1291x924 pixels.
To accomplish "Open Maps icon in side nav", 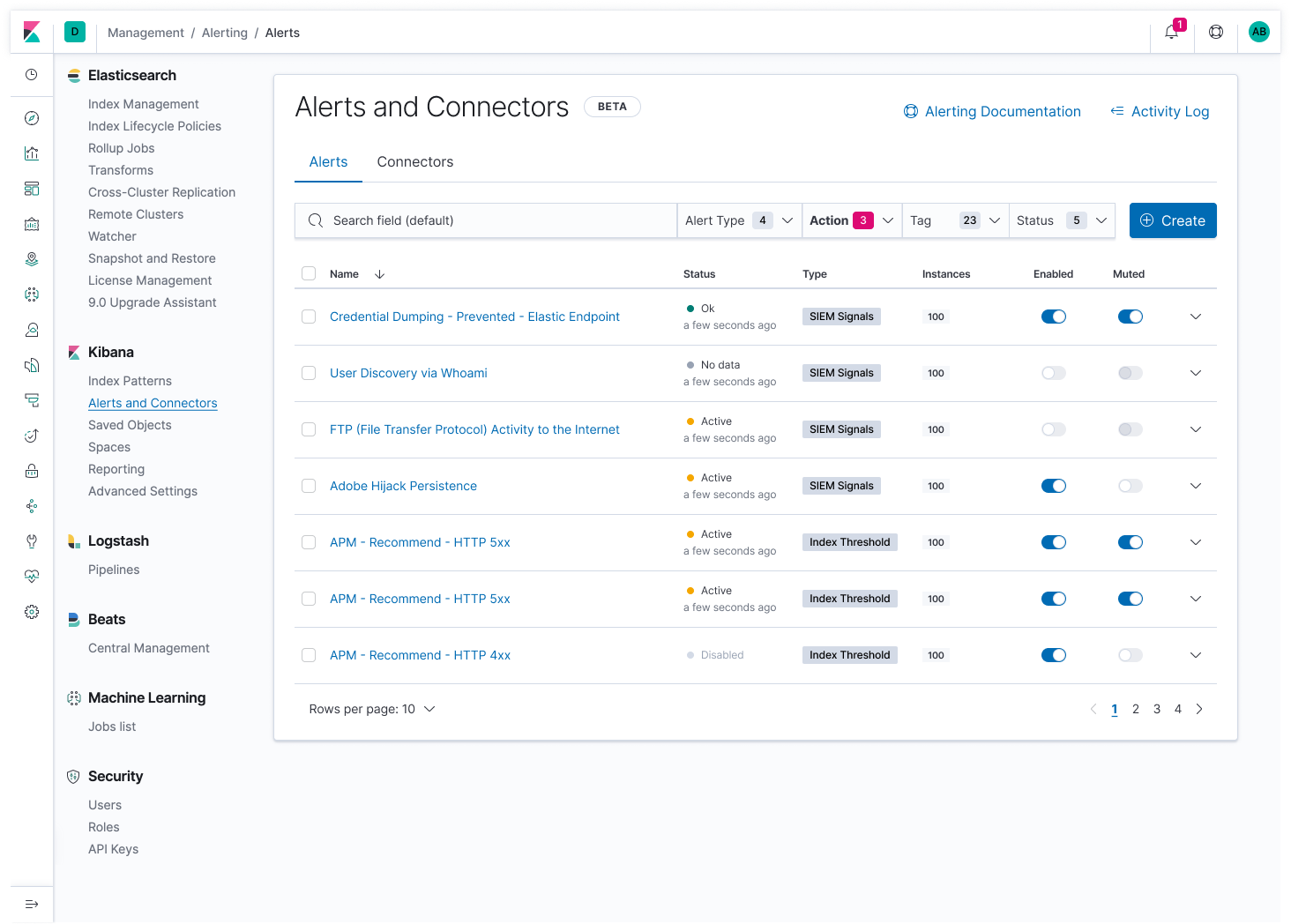I will pyautogui.click(x=32, y=259).
